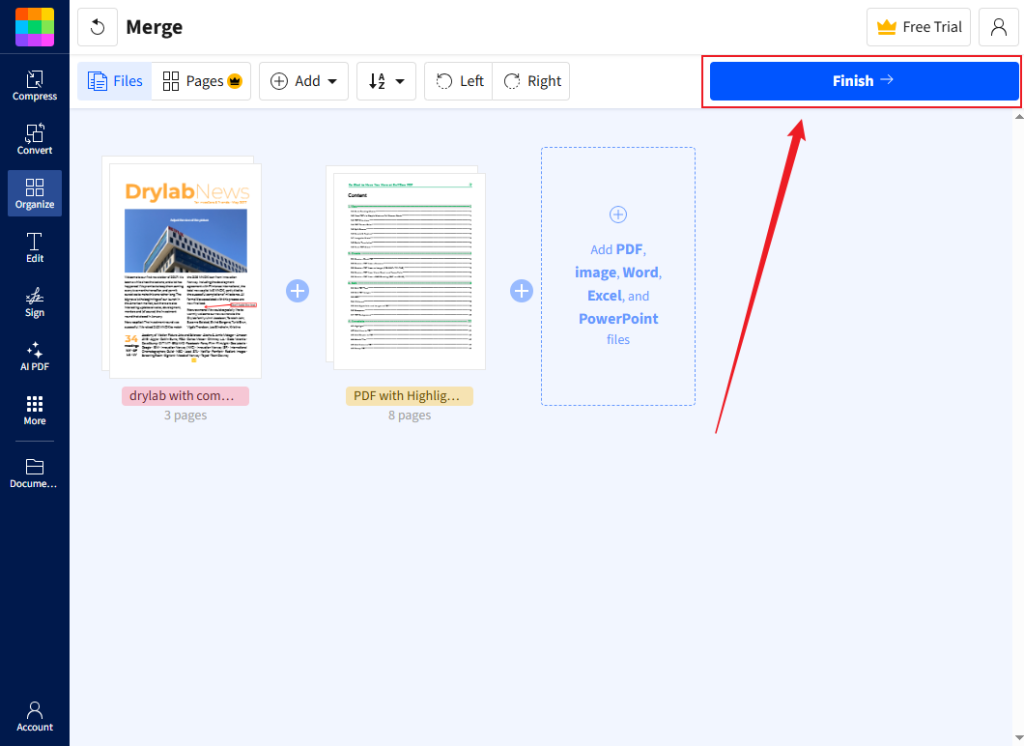1024x746 pixels.
Task: Open the Convert tool in the sidebar
Action: (x=34, y=140)
